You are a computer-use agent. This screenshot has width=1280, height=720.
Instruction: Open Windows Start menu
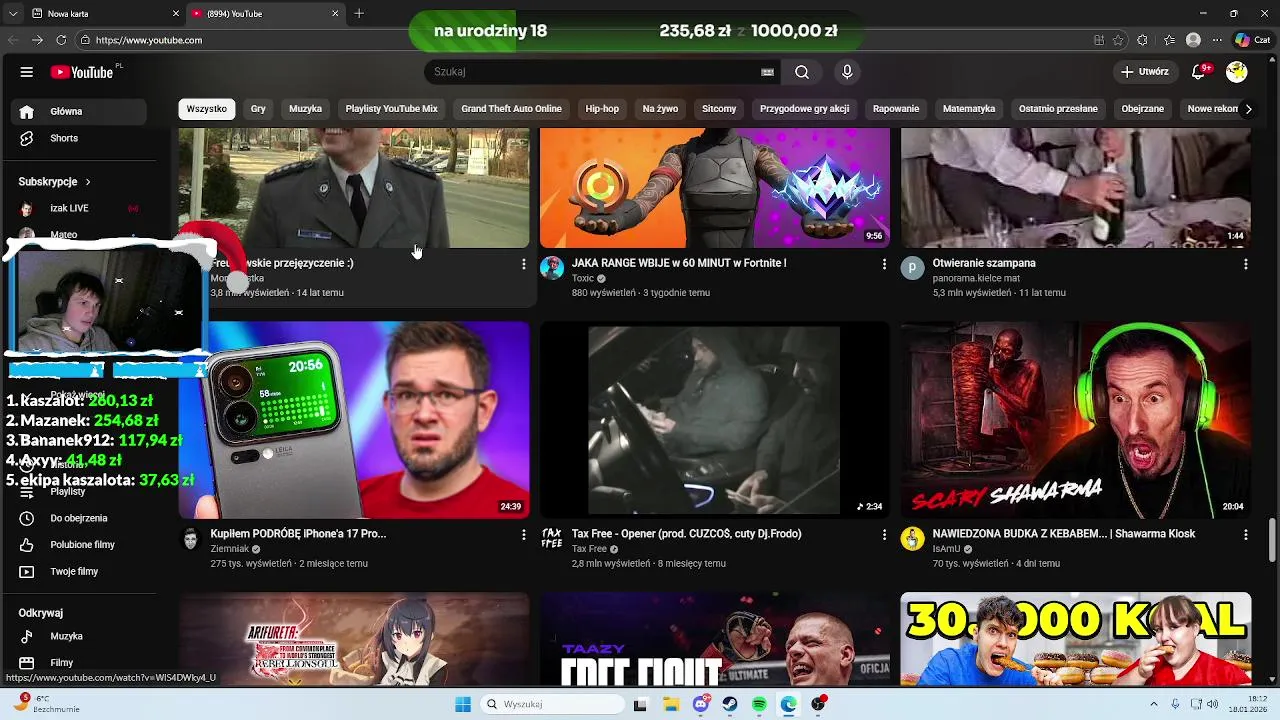pyautogui.click(x=463, y=704)
